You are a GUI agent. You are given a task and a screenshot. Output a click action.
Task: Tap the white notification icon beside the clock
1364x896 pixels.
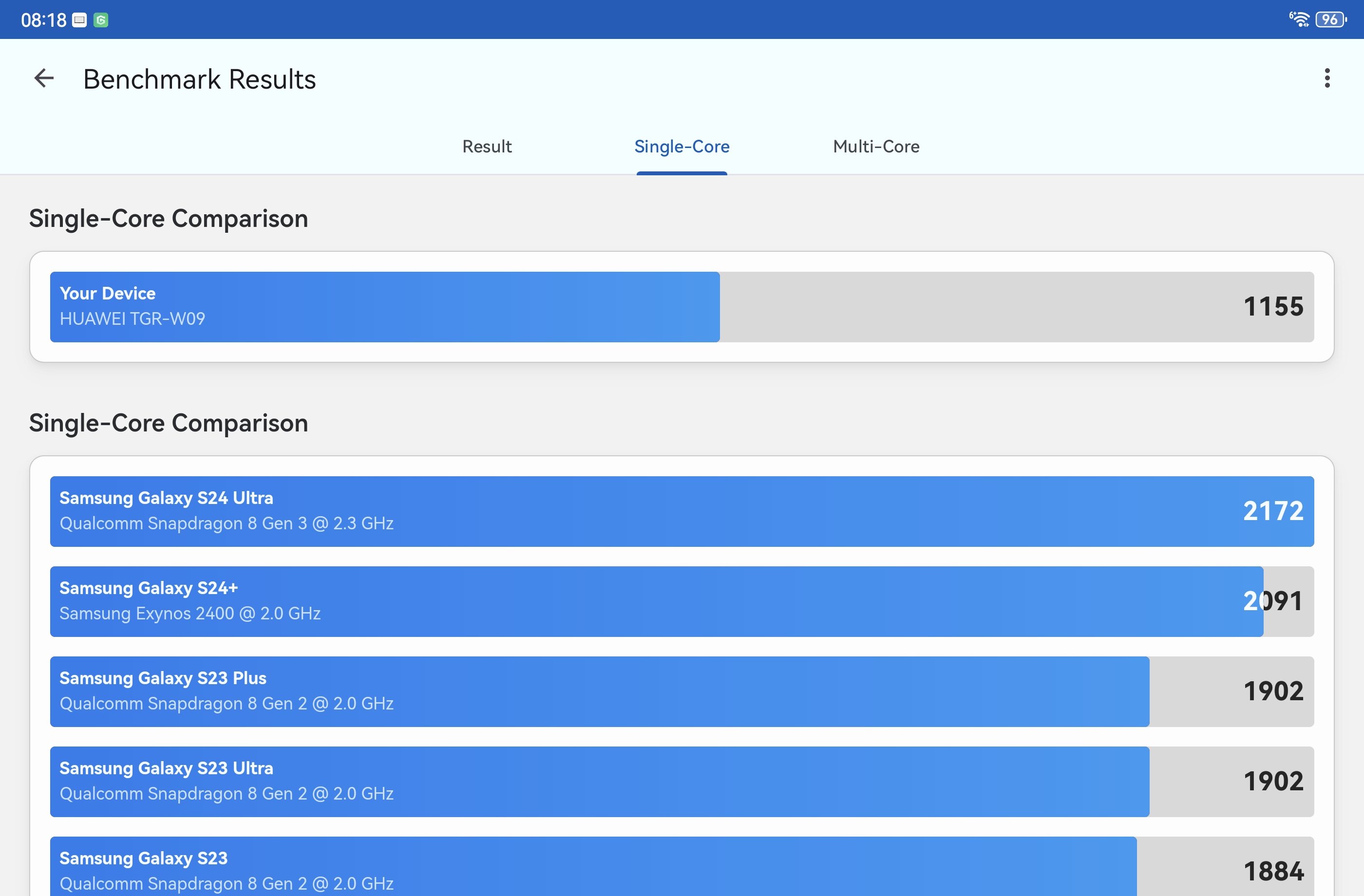coord(80,20)
